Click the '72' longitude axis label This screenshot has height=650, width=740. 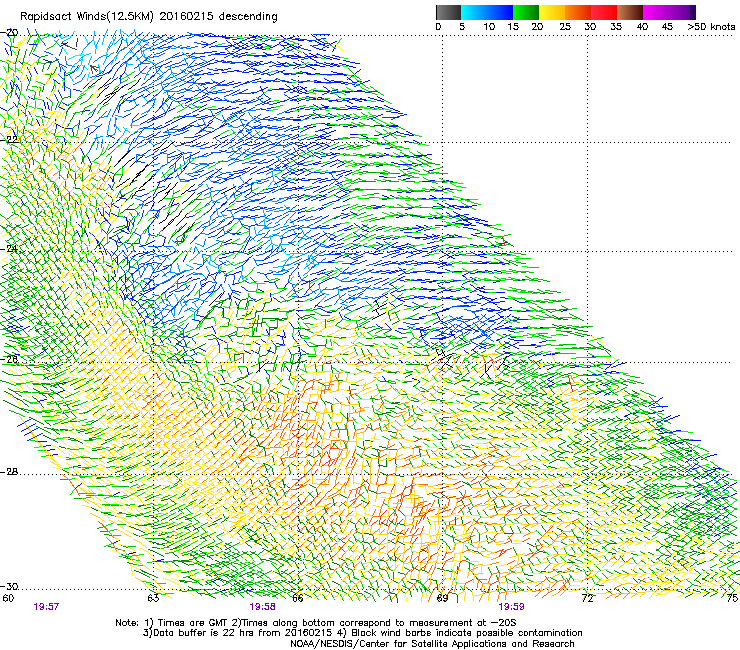tap(587, 598)
